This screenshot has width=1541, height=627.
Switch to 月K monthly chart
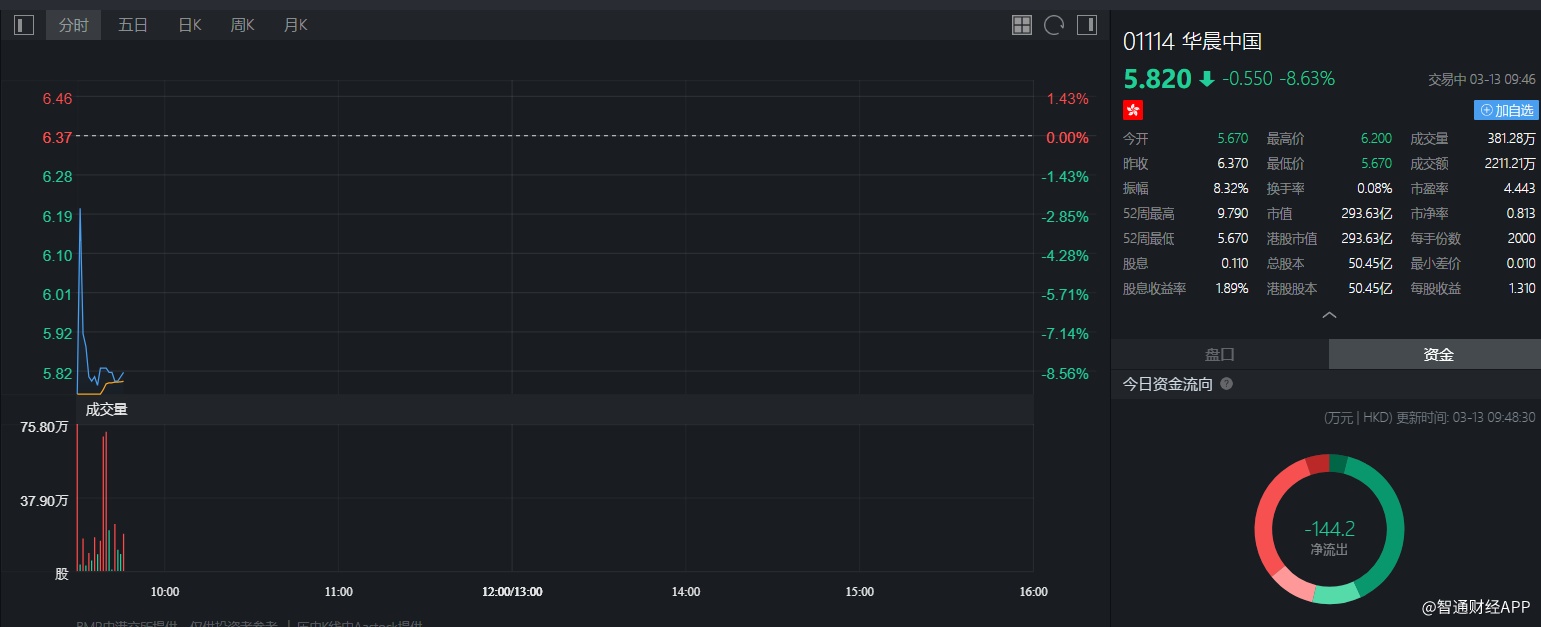coord(295,25)
